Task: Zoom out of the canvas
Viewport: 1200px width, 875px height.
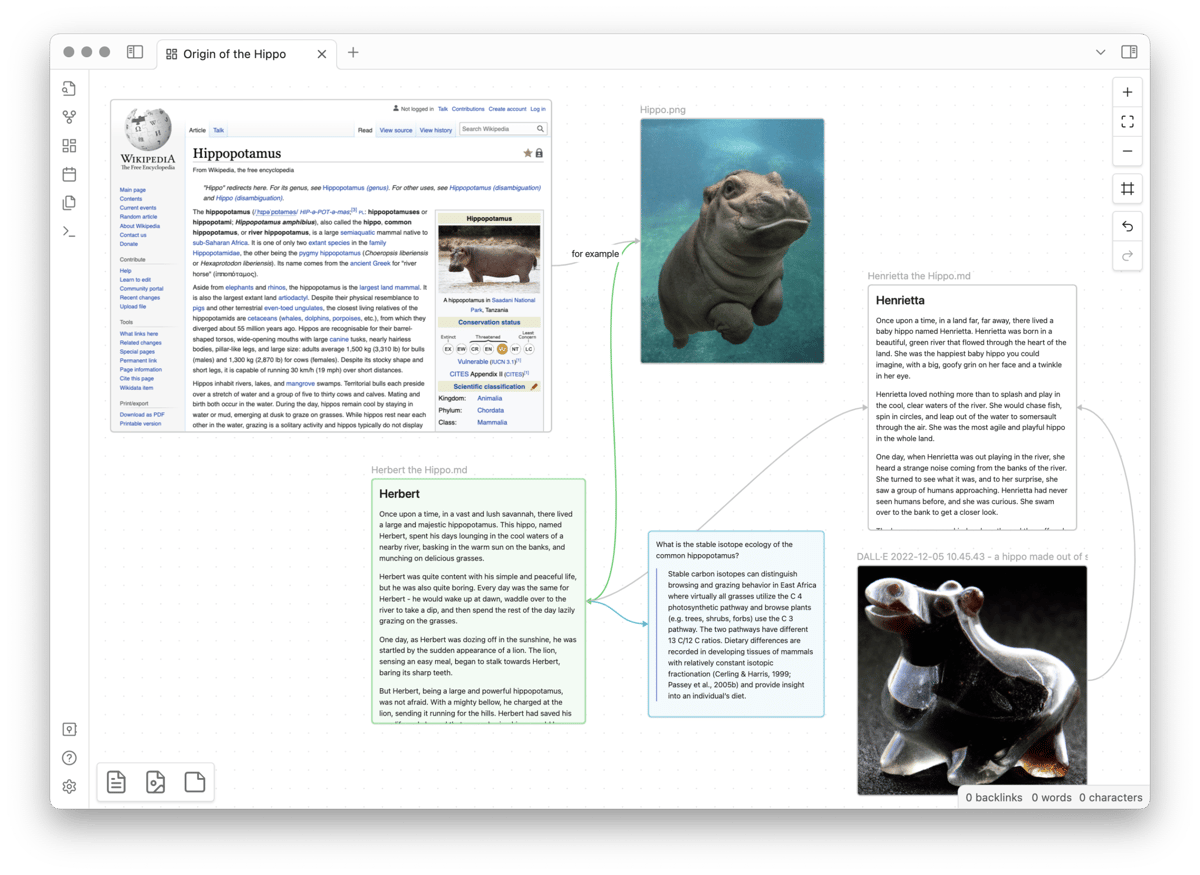Action: pyautogui.click(x=1127, y=151)
